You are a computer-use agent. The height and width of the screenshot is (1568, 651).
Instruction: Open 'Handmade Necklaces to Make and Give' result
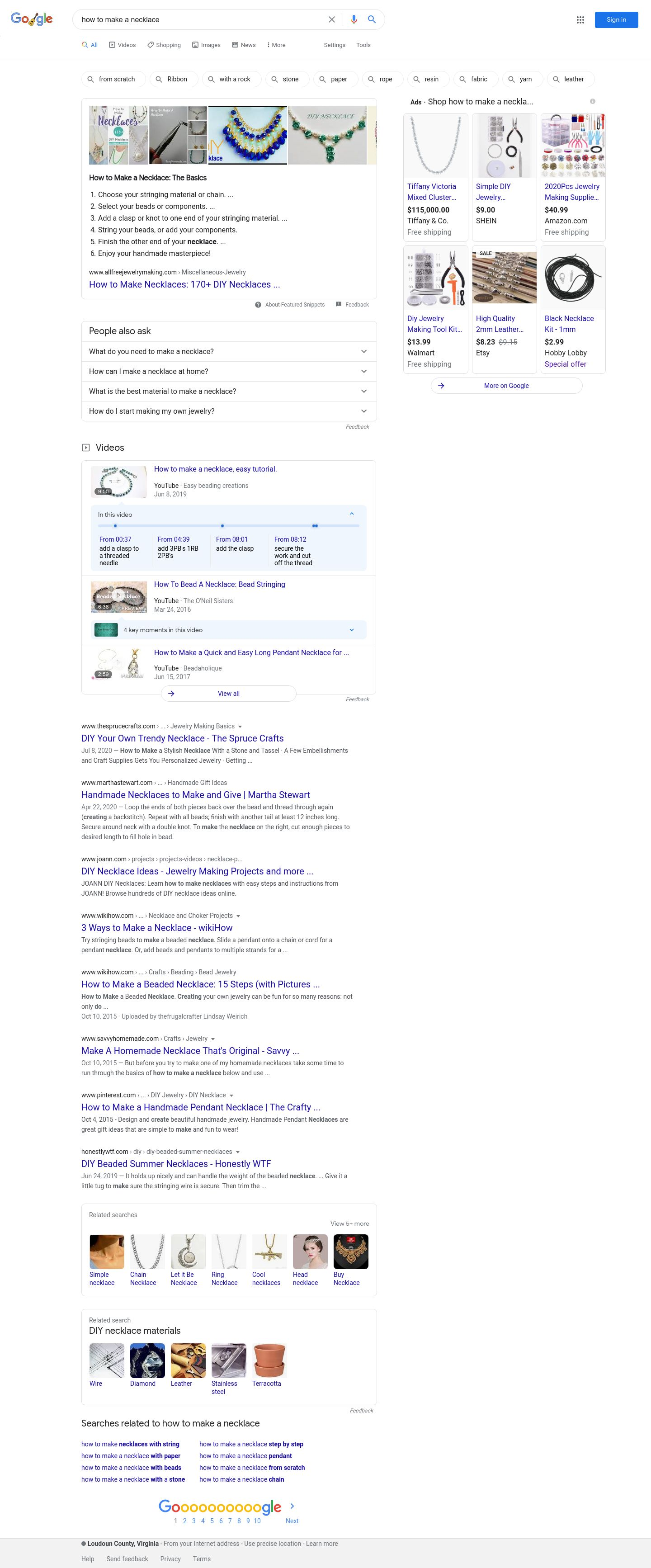[196, 795]
